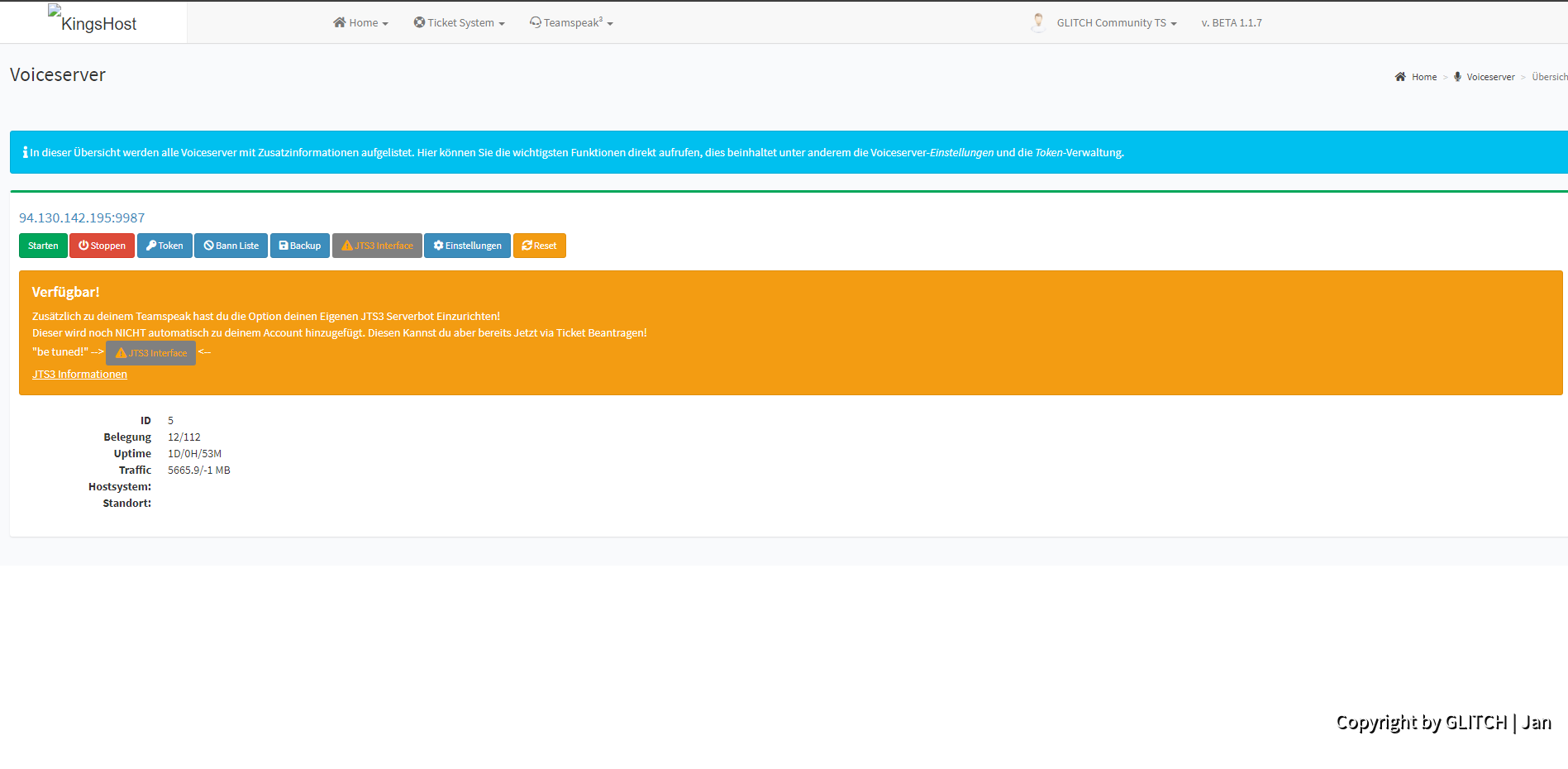Image resolution: width=1568 pixels, height=769 pixels.
Task: Click the server address 94.130.142.195:9987 link
Action: point(82,217)
